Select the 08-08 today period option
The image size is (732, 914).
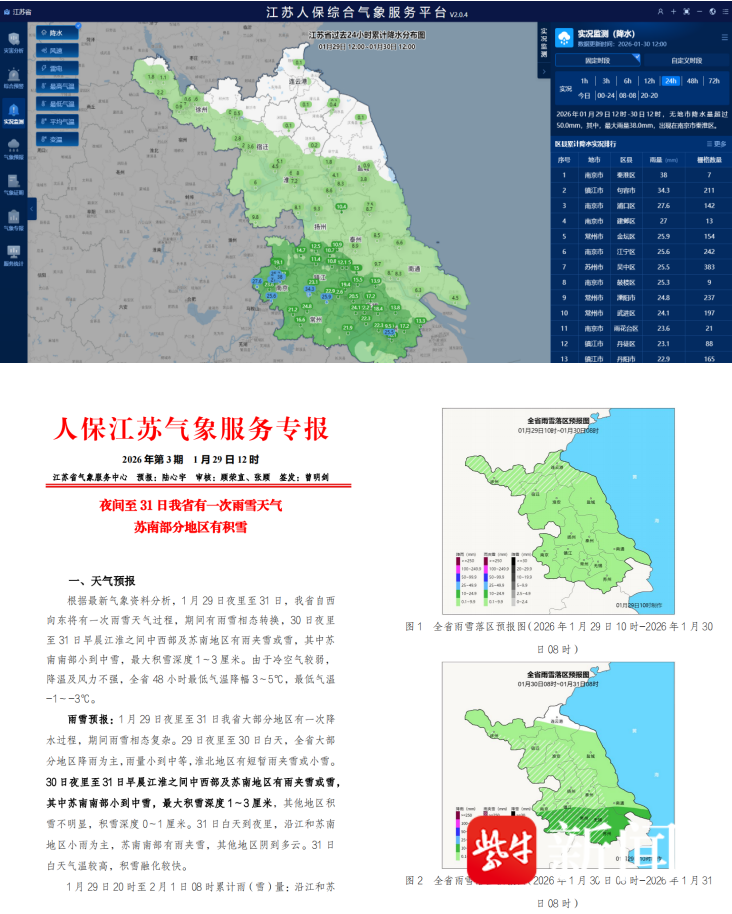pos(627,95)
